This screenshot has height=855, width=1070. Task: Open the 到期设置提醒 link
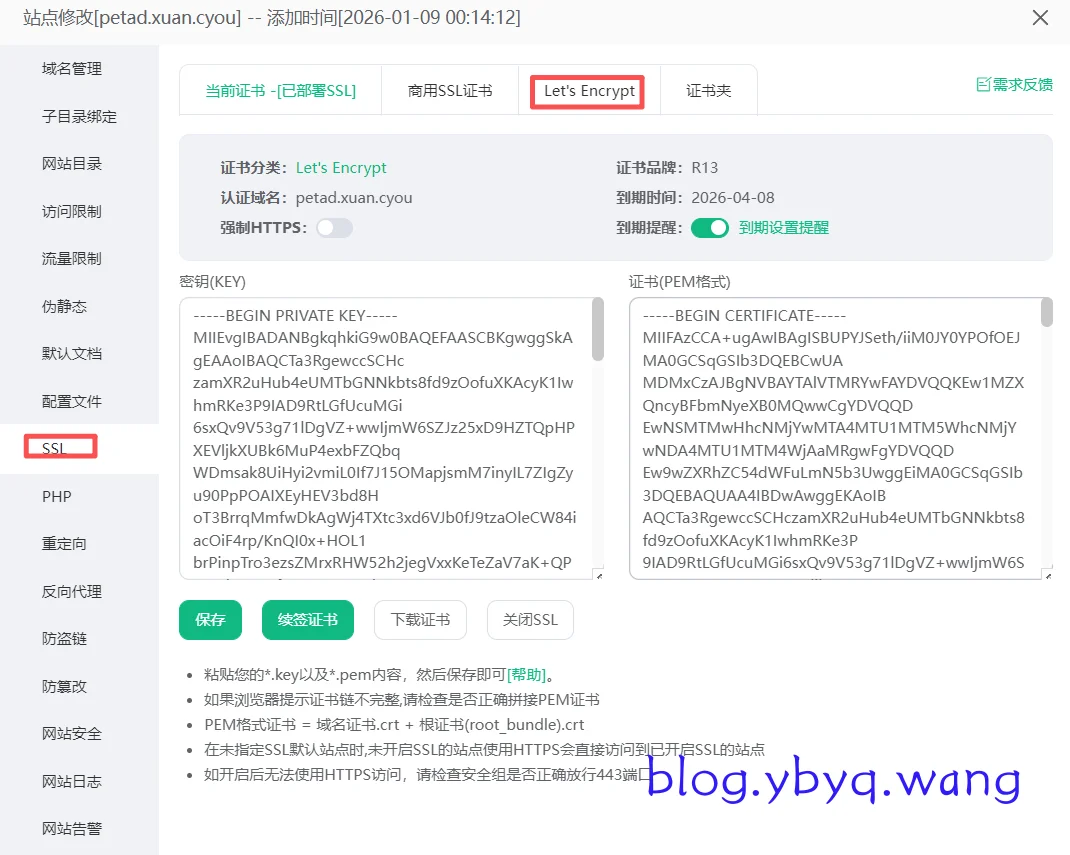point(783,228)
